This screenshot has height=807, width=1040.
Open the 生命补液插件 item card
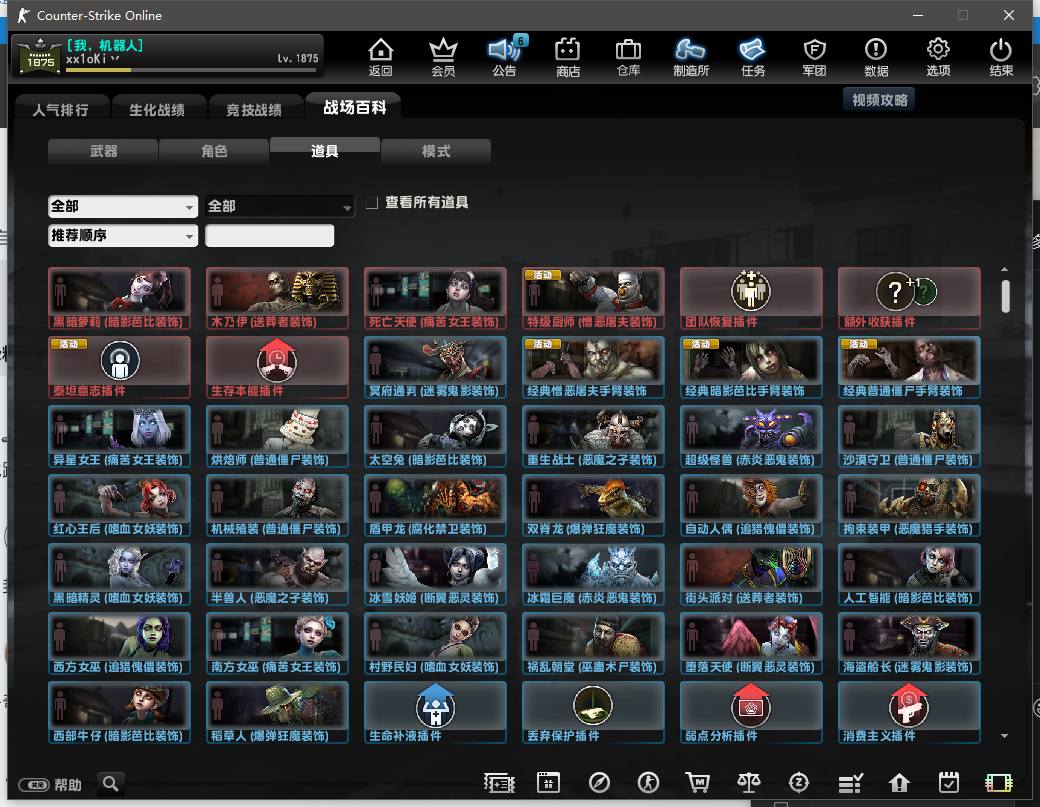tap(435, 712)
